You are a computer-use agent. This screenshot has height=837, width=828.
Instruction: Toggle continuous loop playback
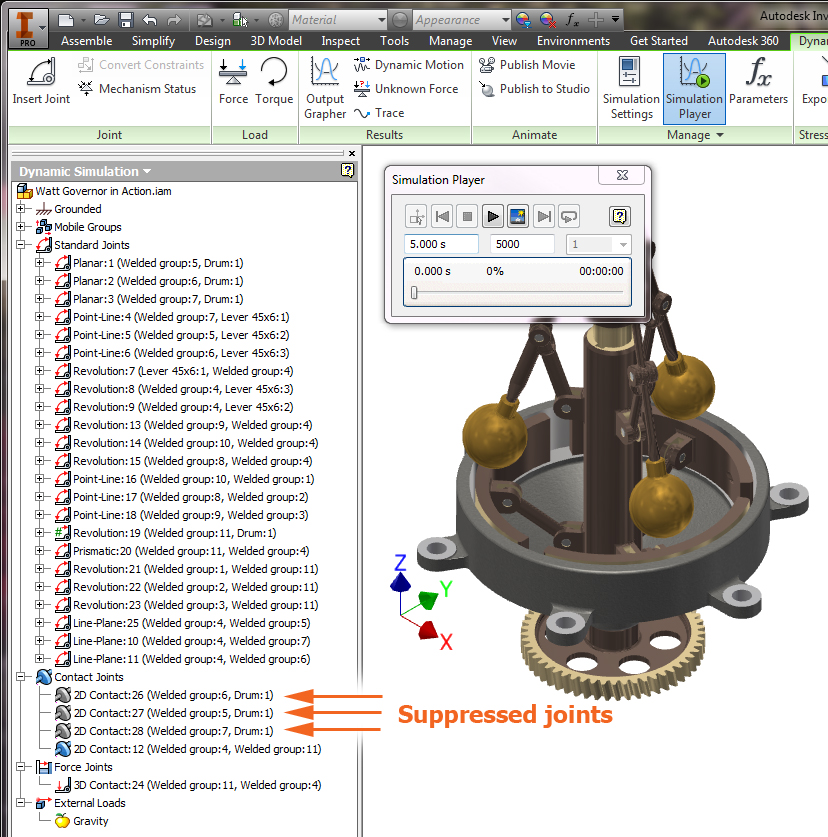coord(569,216)
